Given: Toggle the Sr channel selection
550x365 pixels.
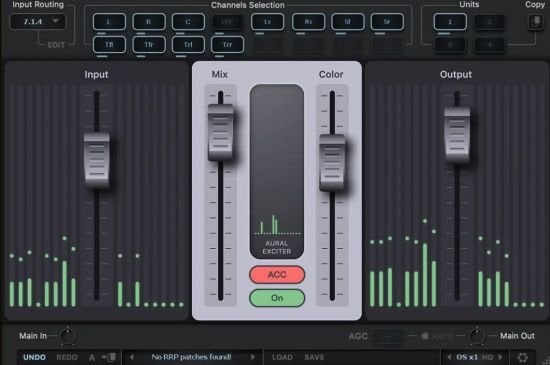Looking at the screenshot, I should pos(387,22).
